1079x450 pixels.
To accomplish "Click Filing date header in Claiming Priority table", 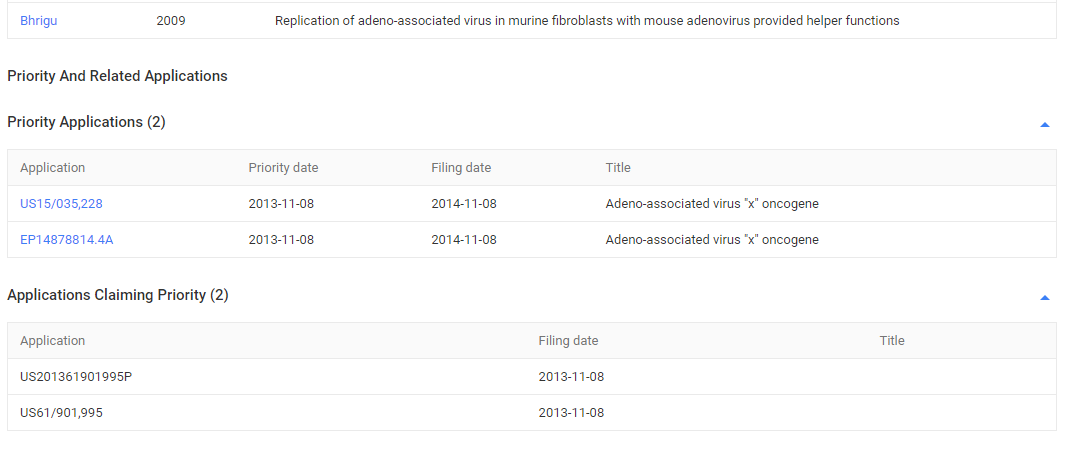I will [568, 341].
